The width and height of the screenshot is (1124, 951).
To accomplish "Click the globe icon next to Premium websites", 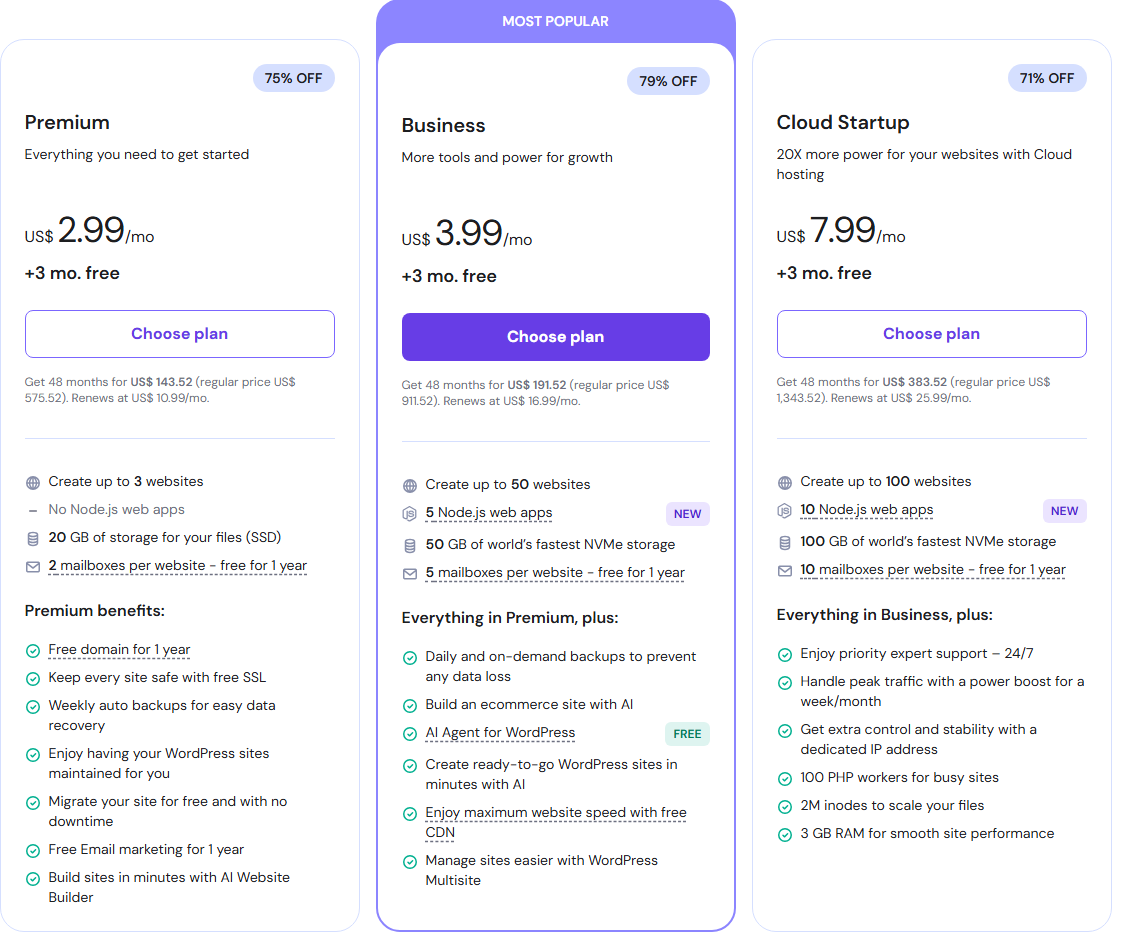I will click(x=33, y=482).
